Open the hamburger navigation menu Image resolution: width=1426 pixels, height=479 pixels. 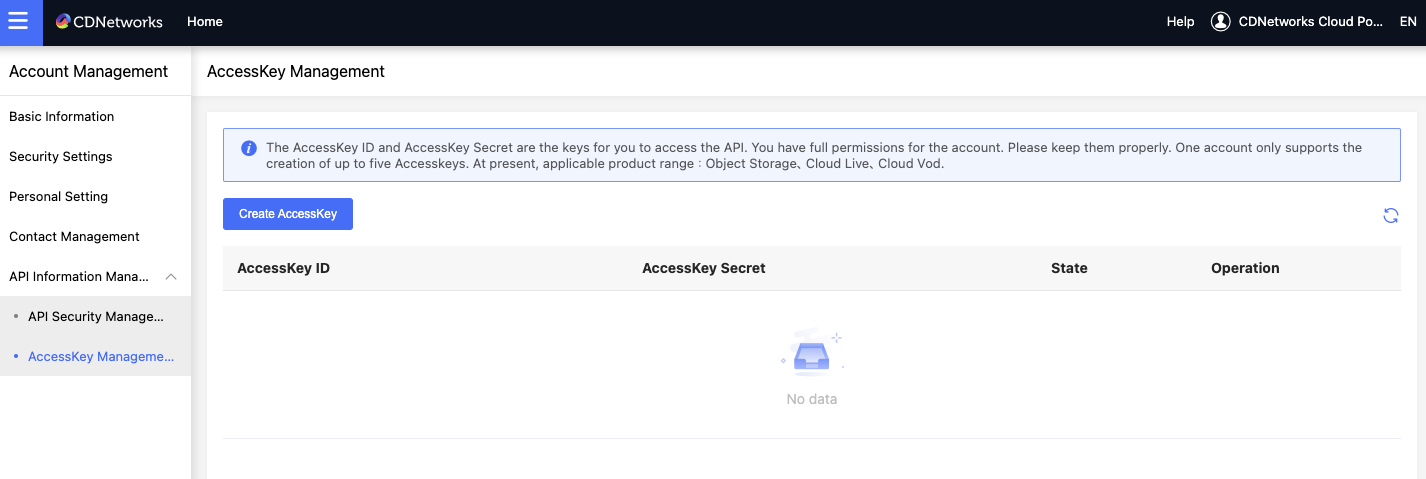pyautogui.click(x=21, y=22)
